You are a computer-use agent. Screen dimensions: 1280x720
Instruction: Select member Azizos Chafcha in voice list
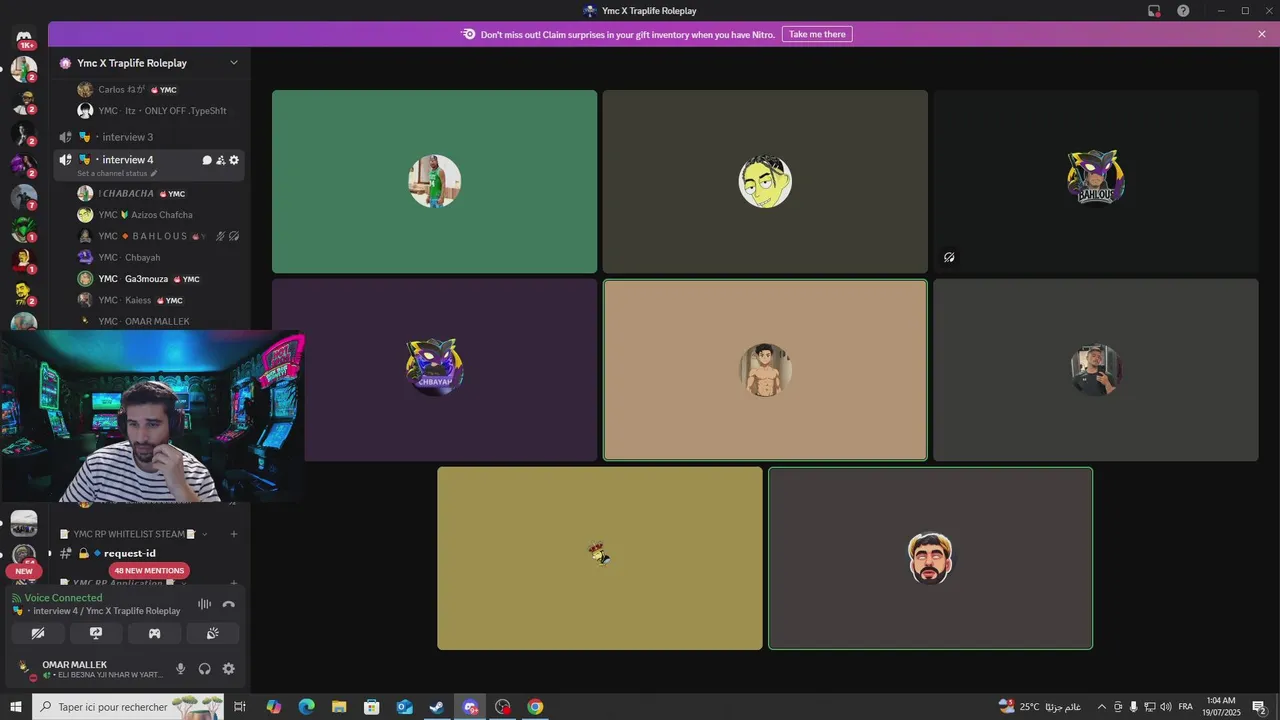[x=148, y=215]
